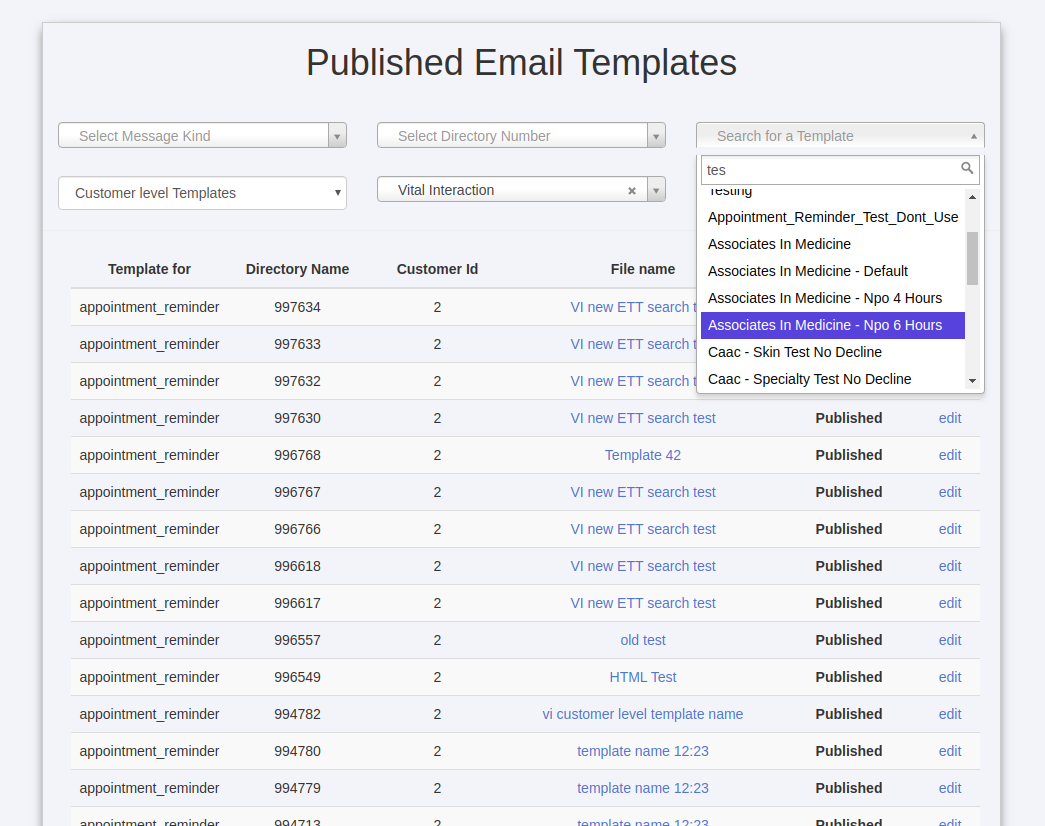Edit the template in row 996766
This screenshot has height=826, width=1045.
[950, 529]
